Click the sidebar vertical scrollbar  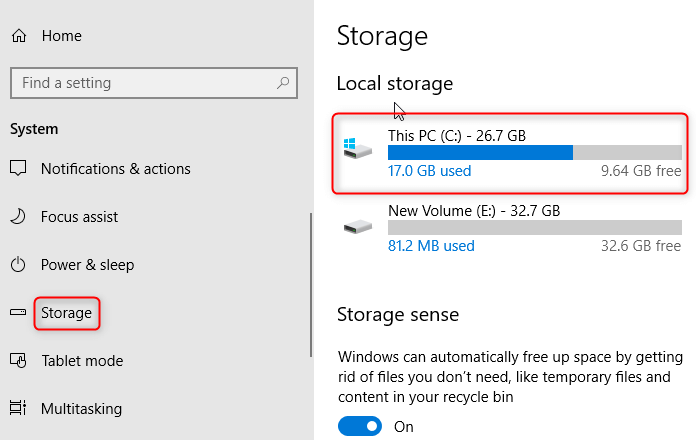(311, 285)
